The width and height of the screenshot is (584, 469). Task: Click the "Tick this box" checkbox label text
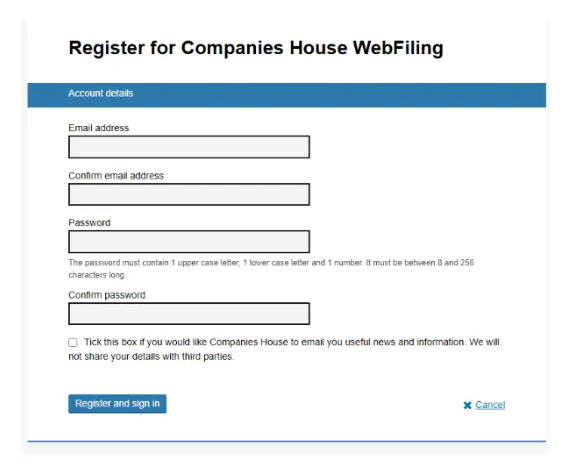tap(292, 342)
